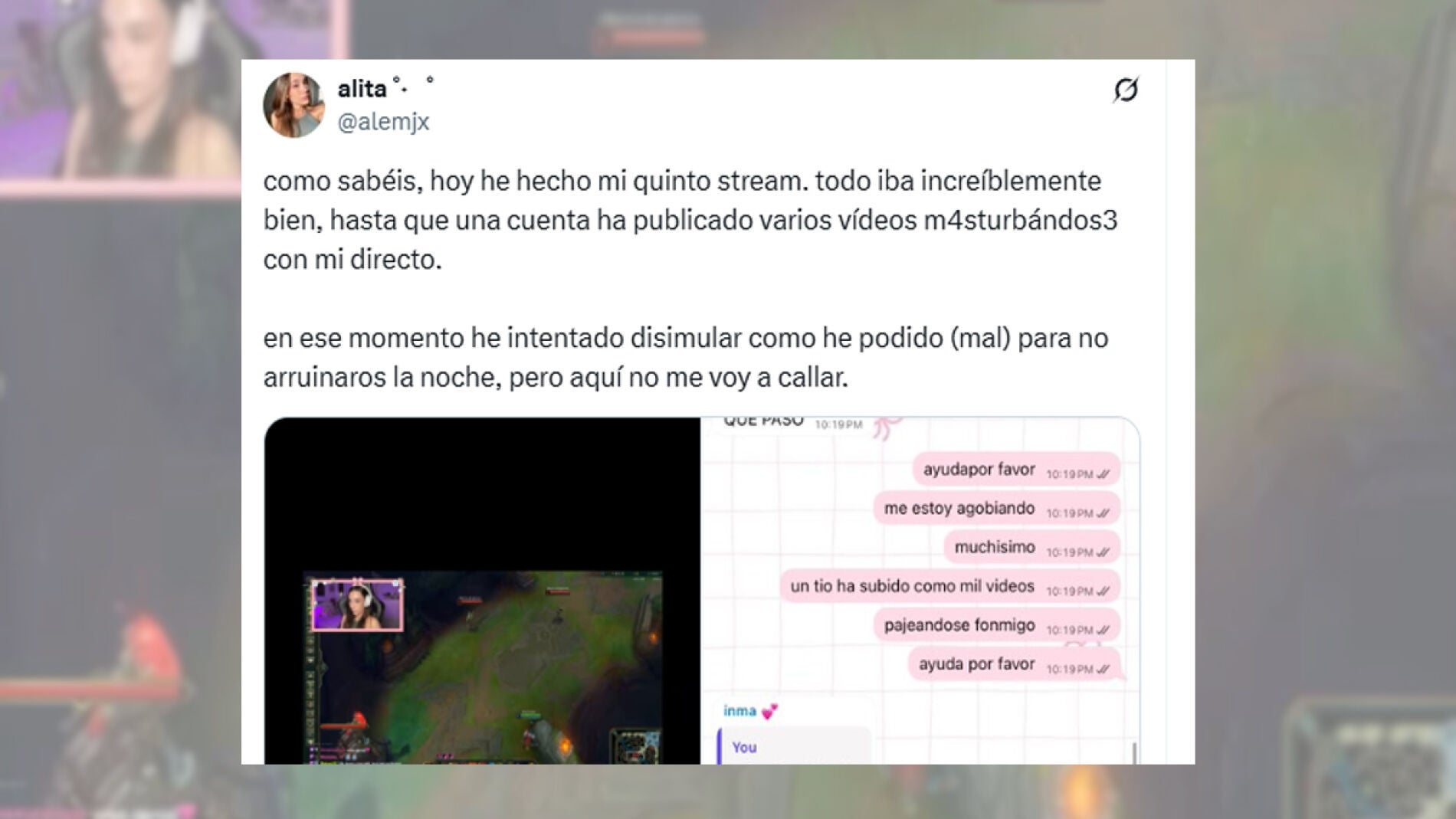Click the read receipt on 'ayuda por favor'
This screenshot has height=819, width=1456.
coord(1103,669)
